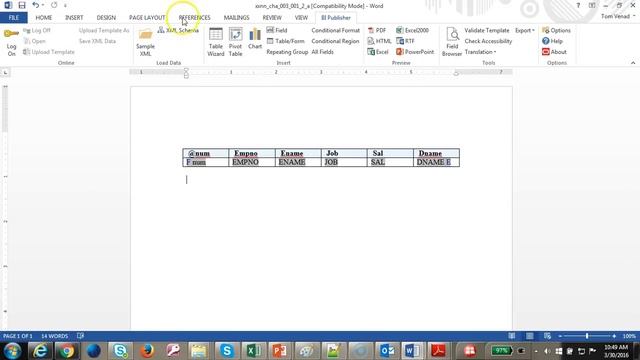Save the document from quick access toolbar

click(x=22, y=5)
